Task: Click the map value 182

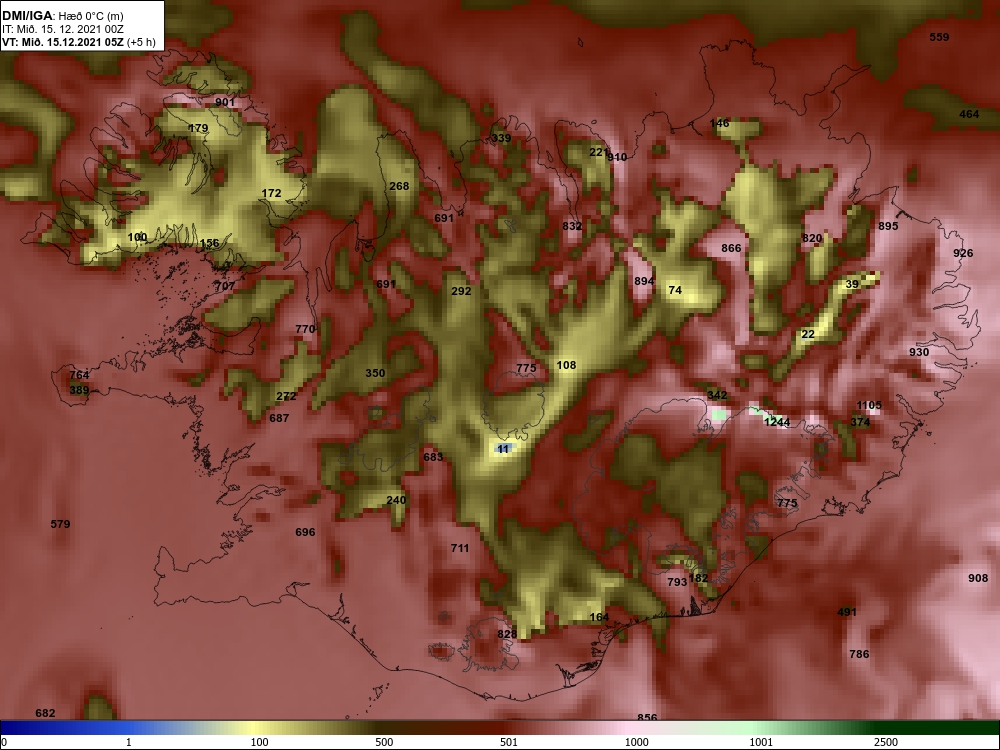Action: tap(698, 578)
